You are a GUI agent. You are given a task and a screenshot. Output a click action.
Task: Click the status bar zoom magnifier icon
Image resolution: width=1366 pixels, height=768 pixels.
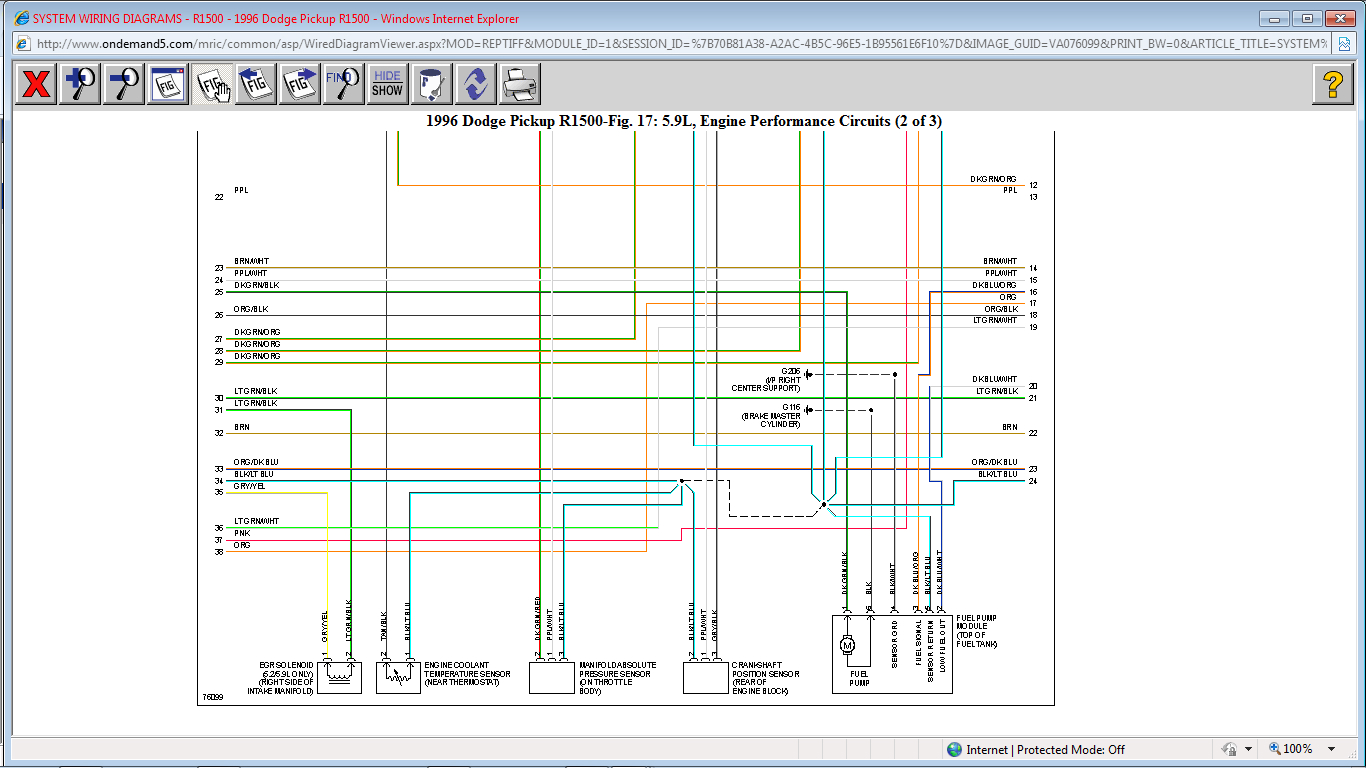[x=1276, y=749]
